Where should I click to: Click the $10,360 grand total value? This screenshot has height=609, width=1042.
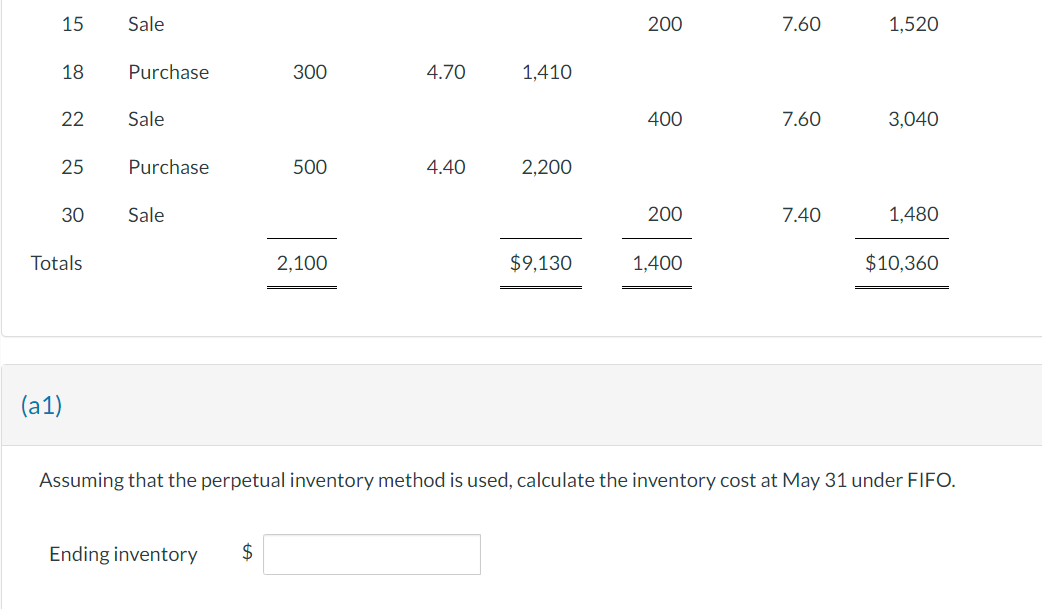coord(901,262)
